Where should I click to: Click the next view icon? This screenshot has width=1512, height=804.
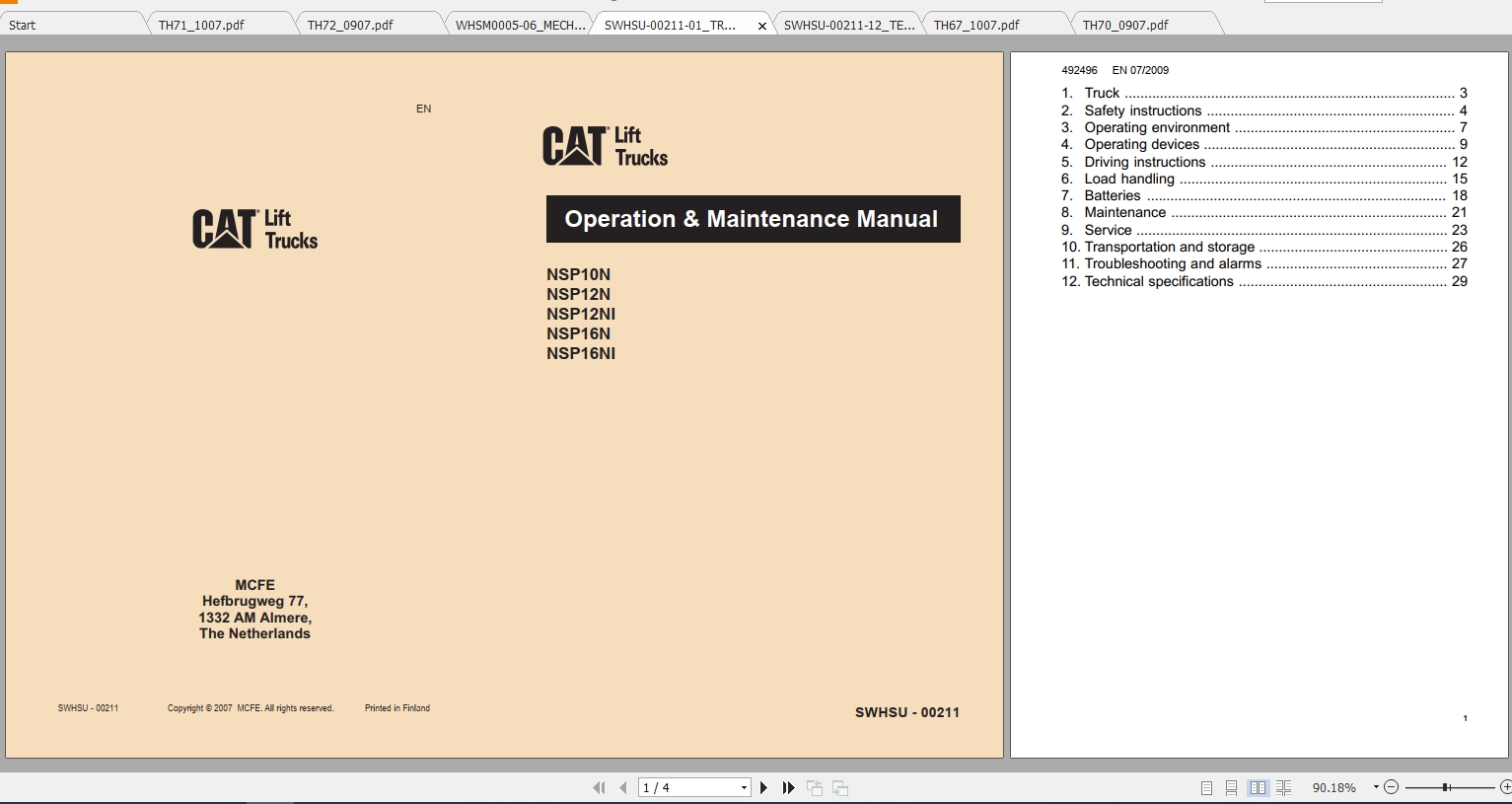coord(839,787)
